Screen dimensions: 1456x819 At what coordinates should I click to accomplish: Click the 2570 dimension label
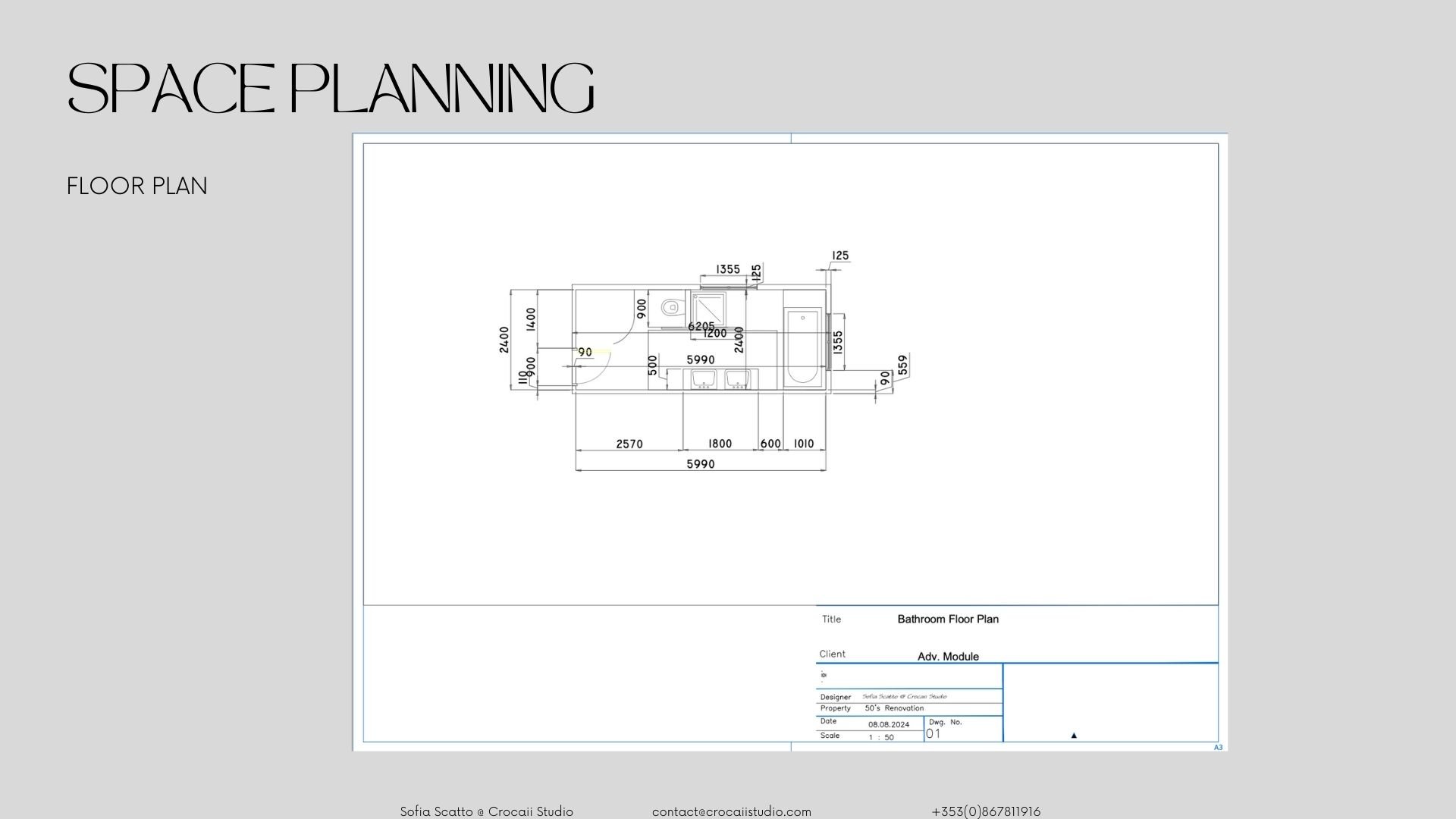(629, 444)
